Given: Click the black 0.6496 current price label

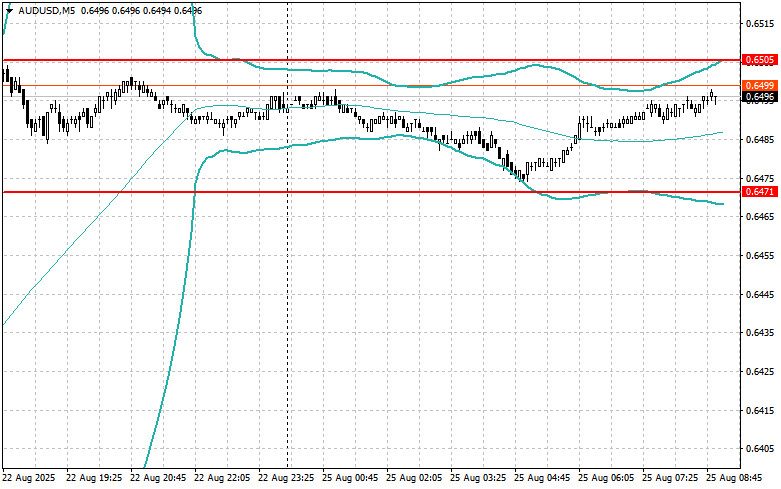Looking at the screenshot, I should pyautogui.click(x=760, y=97).
